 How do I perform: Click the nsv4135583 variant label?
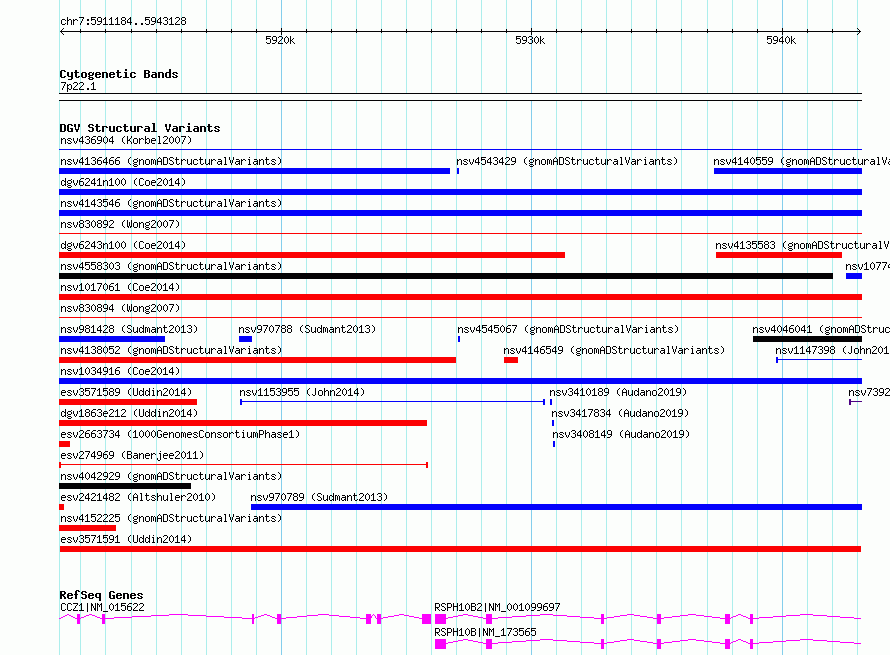pyautogui.click(x=802, y=245)
